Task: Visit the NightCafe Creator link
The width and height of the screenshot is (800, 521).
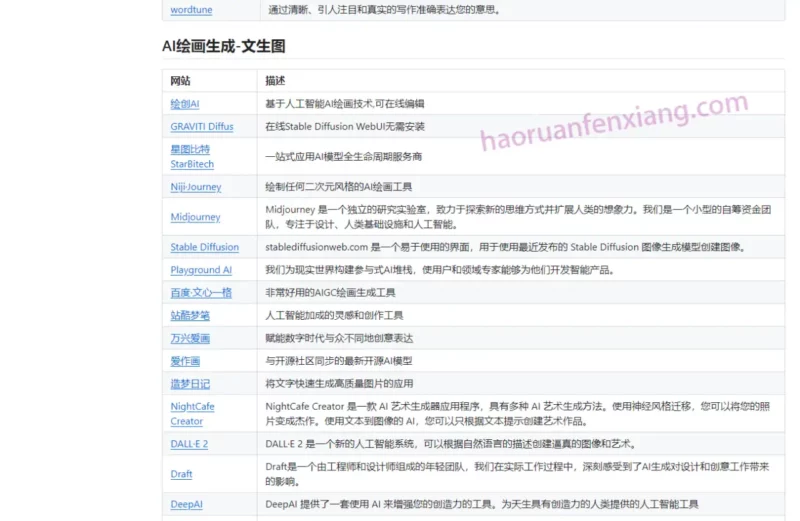Action: pyautogui.click(x=192, y=414)
